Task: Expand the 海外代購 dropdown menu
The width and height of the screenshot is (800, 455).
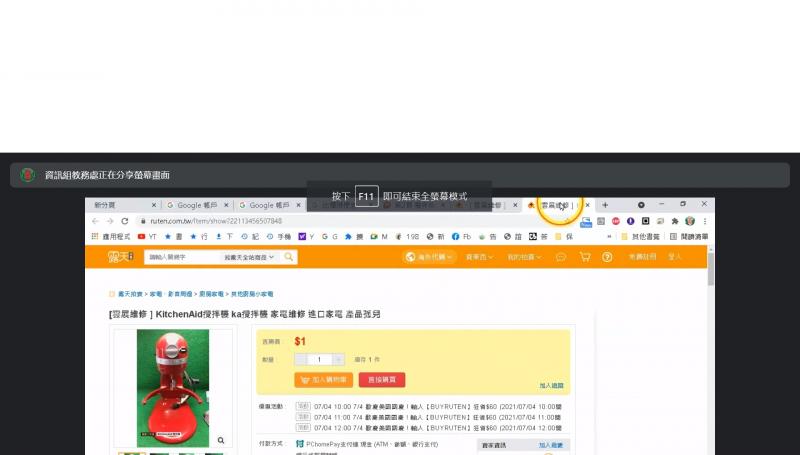Action: 429,257
